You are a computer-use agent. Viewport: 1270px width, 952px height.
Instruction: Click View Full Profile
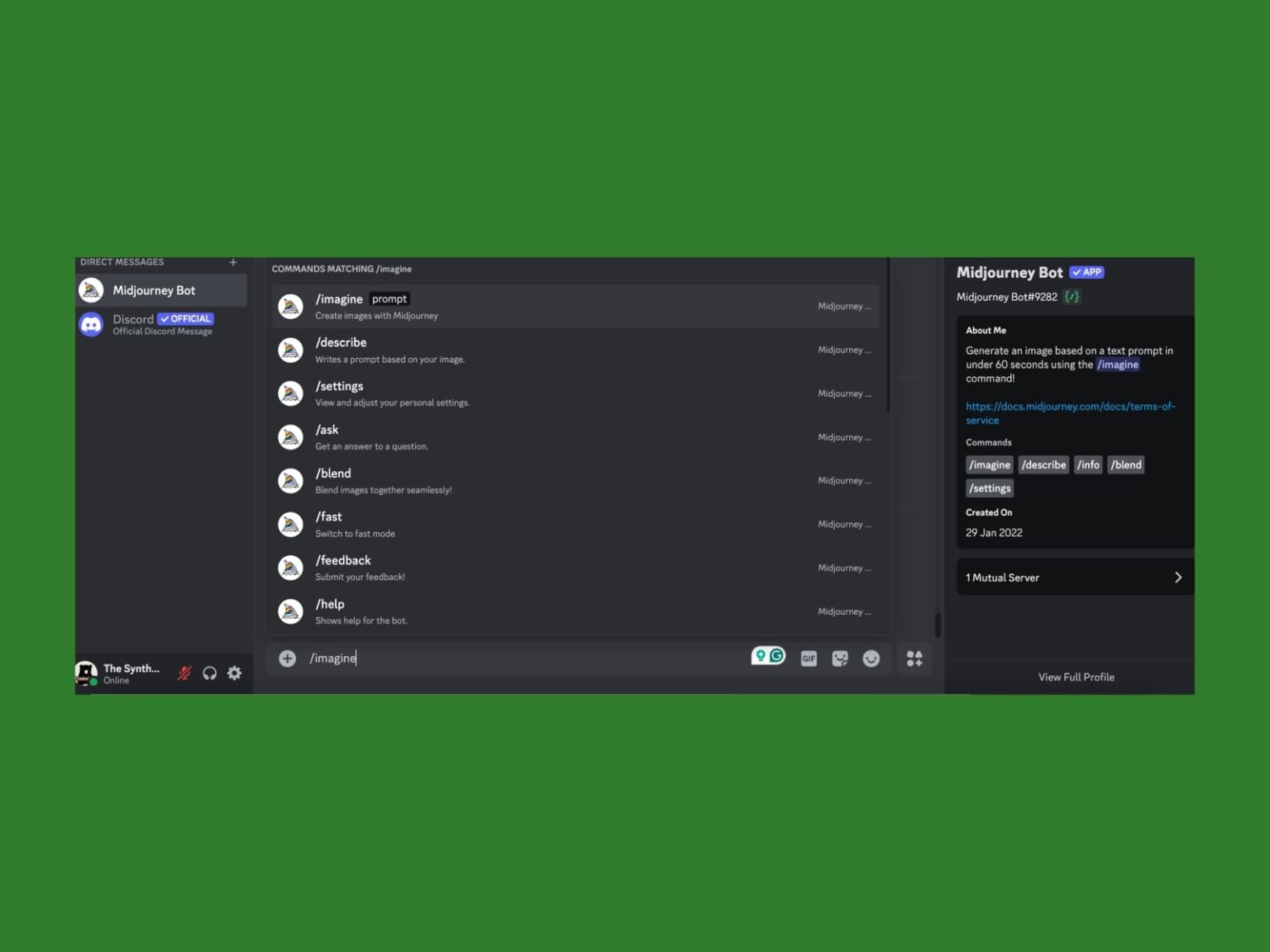pyautogui.click(x=1076, y=678)
